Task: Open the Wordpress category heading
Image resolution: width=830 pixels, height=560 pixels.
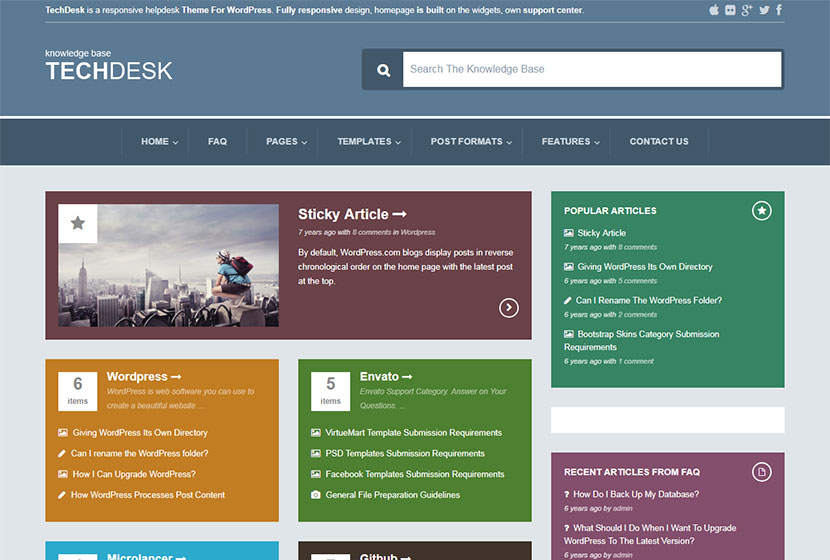Action: tap(137, 377)
